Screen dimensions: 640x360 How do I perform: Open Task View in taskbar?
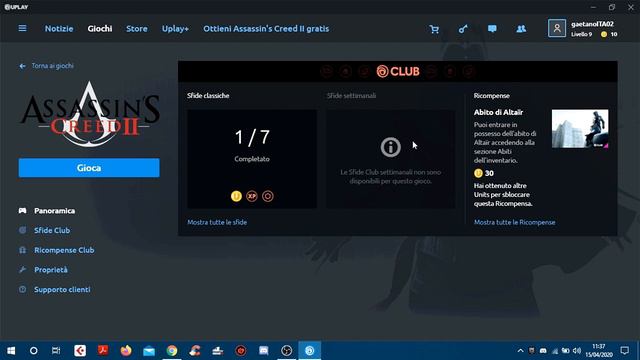(x=56, y=351)
